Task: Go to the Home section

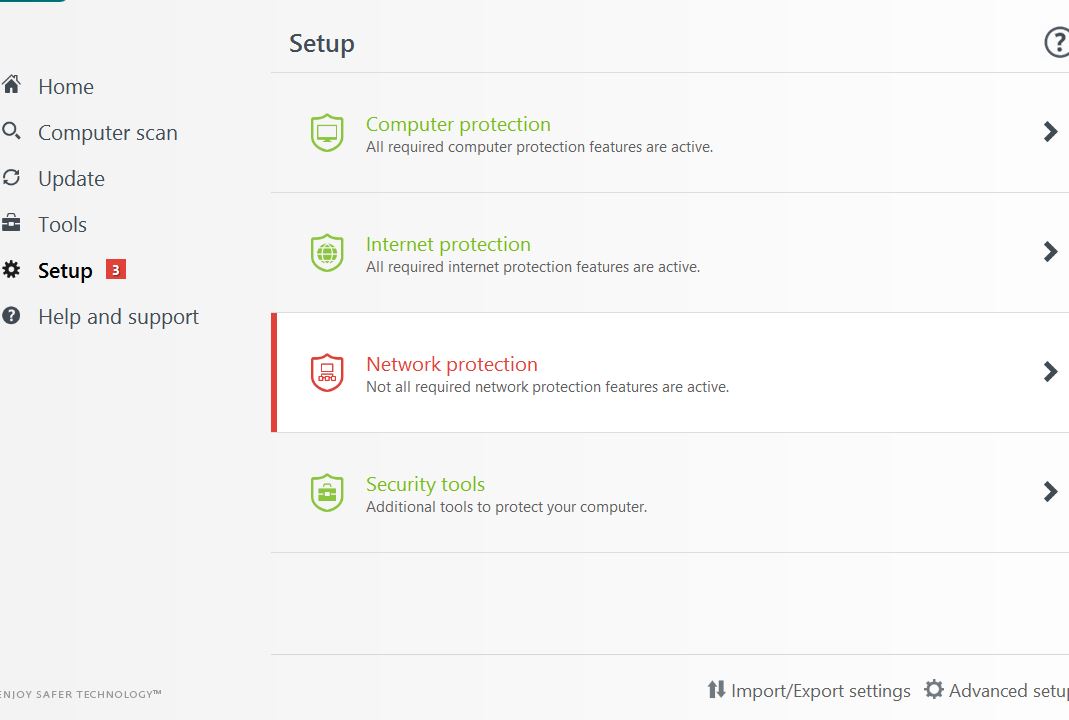Action: pyautogui.click(x=65, y=87)
